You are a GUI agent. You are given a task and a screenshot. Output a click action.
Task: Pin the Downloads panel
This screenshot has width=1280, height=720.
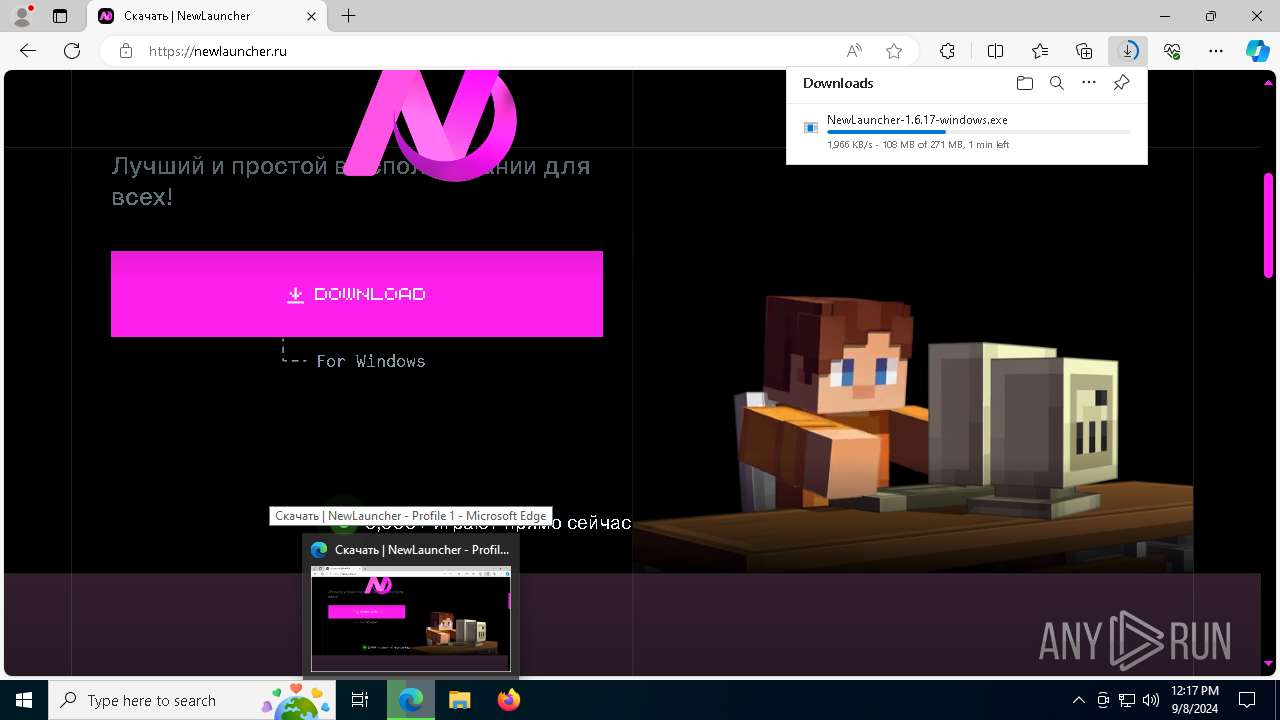(x=1121, y=83)
